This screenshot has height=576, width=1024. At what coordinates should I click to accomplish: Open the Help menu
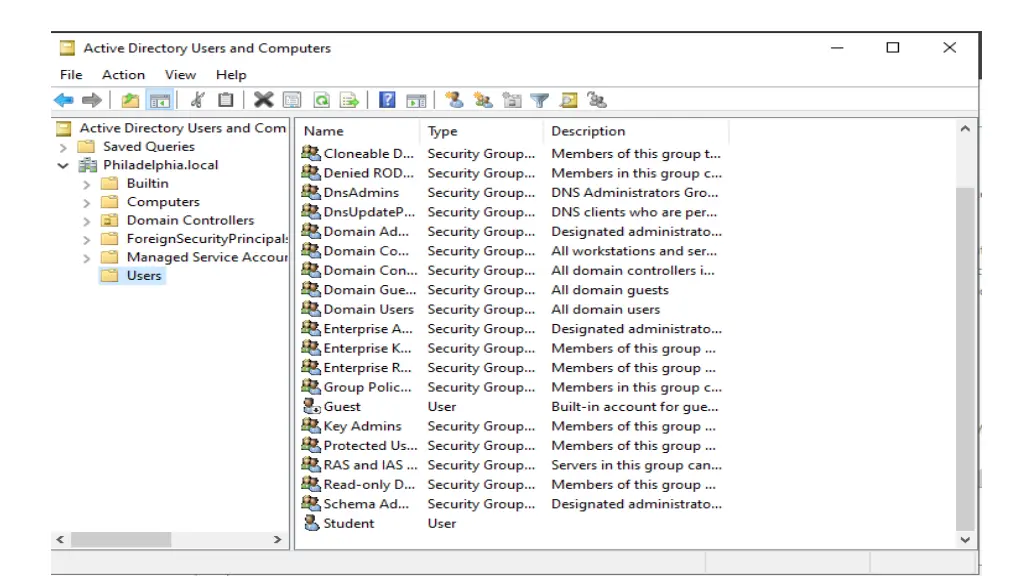pos(231,74)
